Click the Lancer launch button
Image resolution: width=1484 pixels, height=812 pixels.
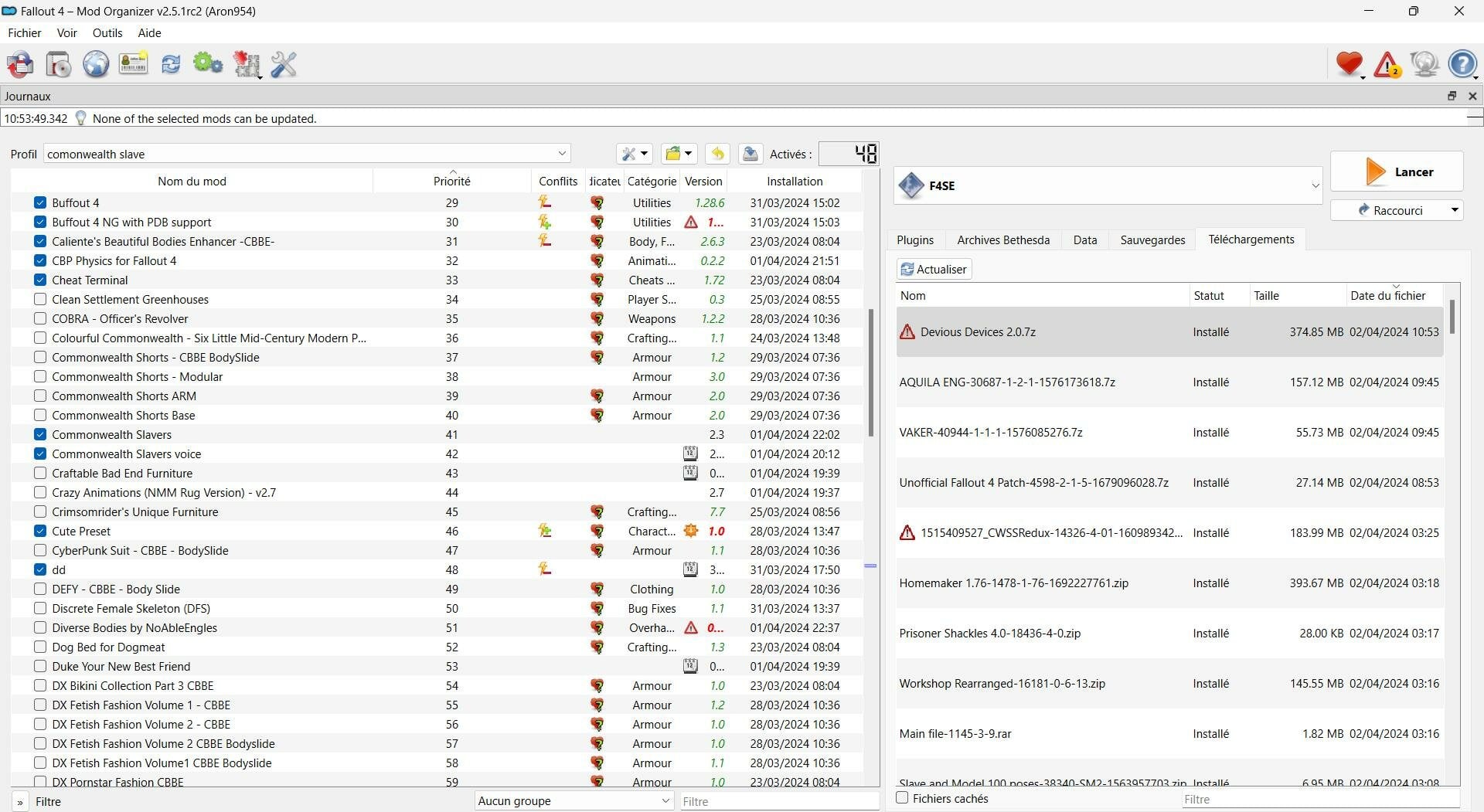click(x=1397, y=172)
